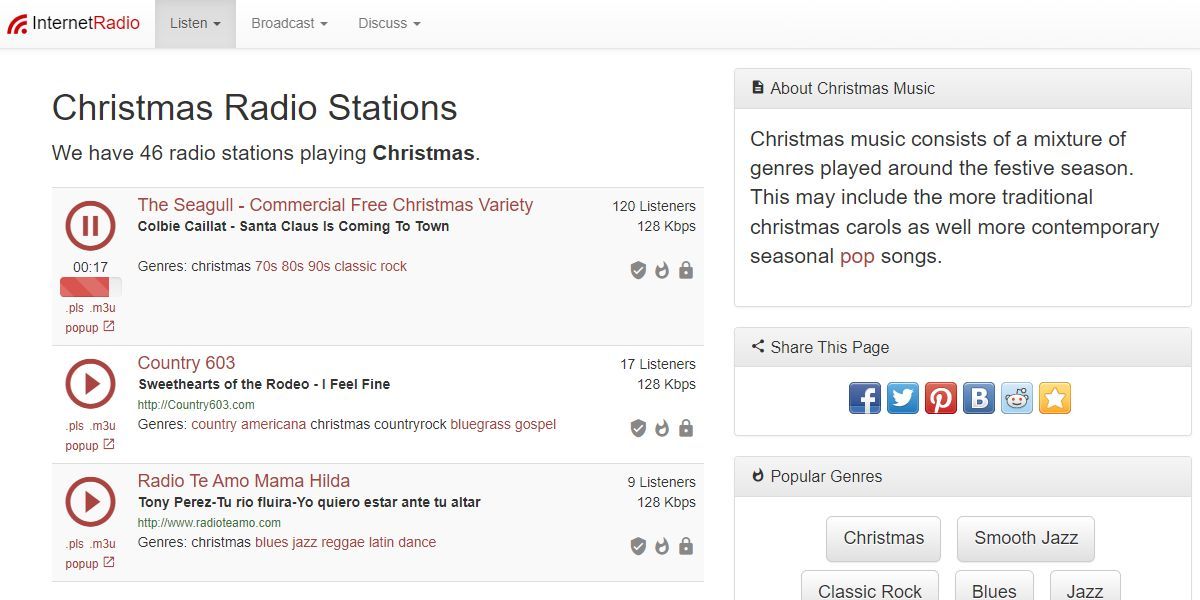The width and height of the screenshot is (1200, 600).
Task: Select the Smooth Jazz genre button
Action: 1025,538
